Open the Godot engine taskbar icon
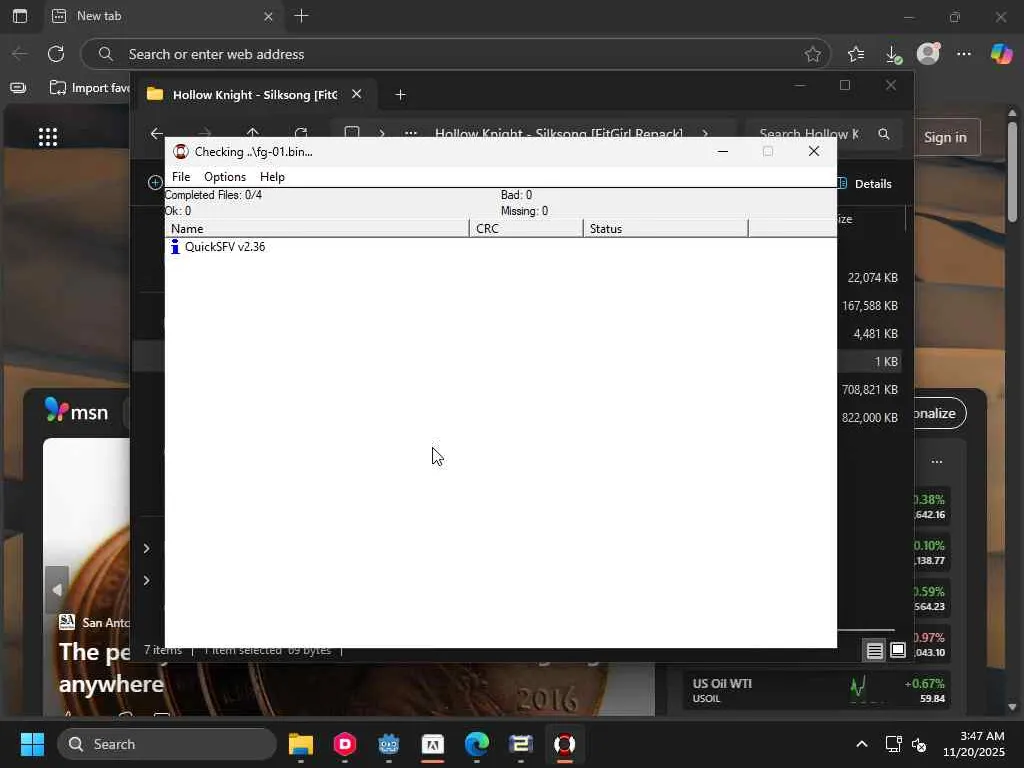 pyautogui.click(x=389, y=744)
